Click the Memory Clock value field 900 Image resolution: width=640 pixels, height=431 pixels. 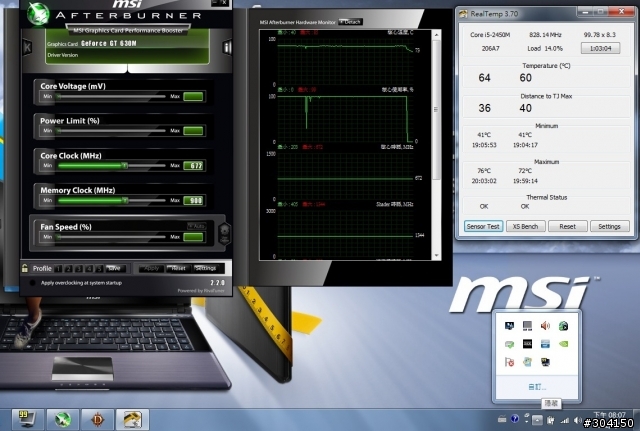point(193,200)
